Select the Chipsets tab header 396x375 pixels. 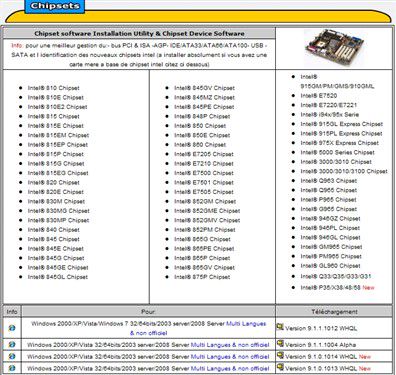tap(55, 6)
